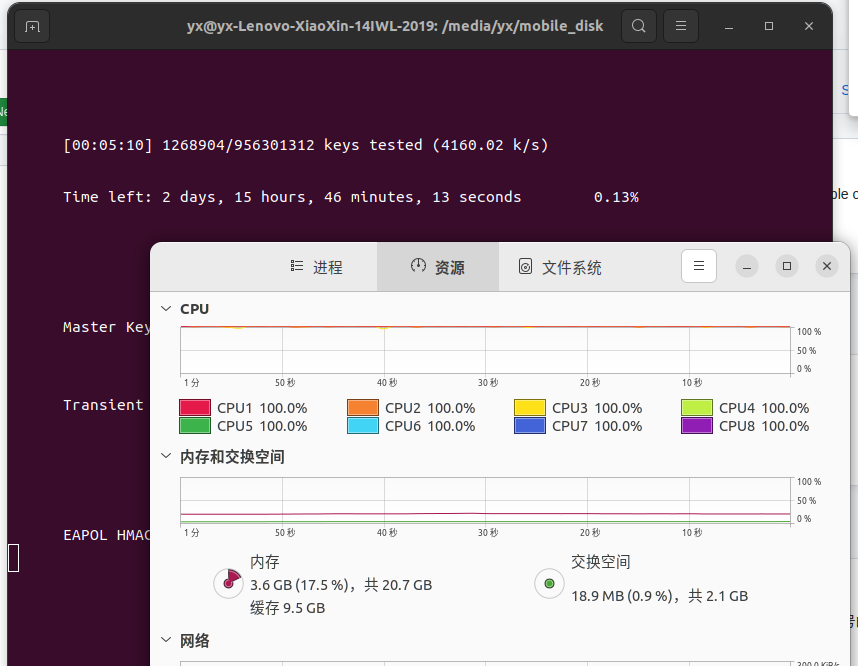Click the 交换空间 pie chart icon
Image resolution: width=858 pixels, height=666 pixels.
click(x=549, y=584)
